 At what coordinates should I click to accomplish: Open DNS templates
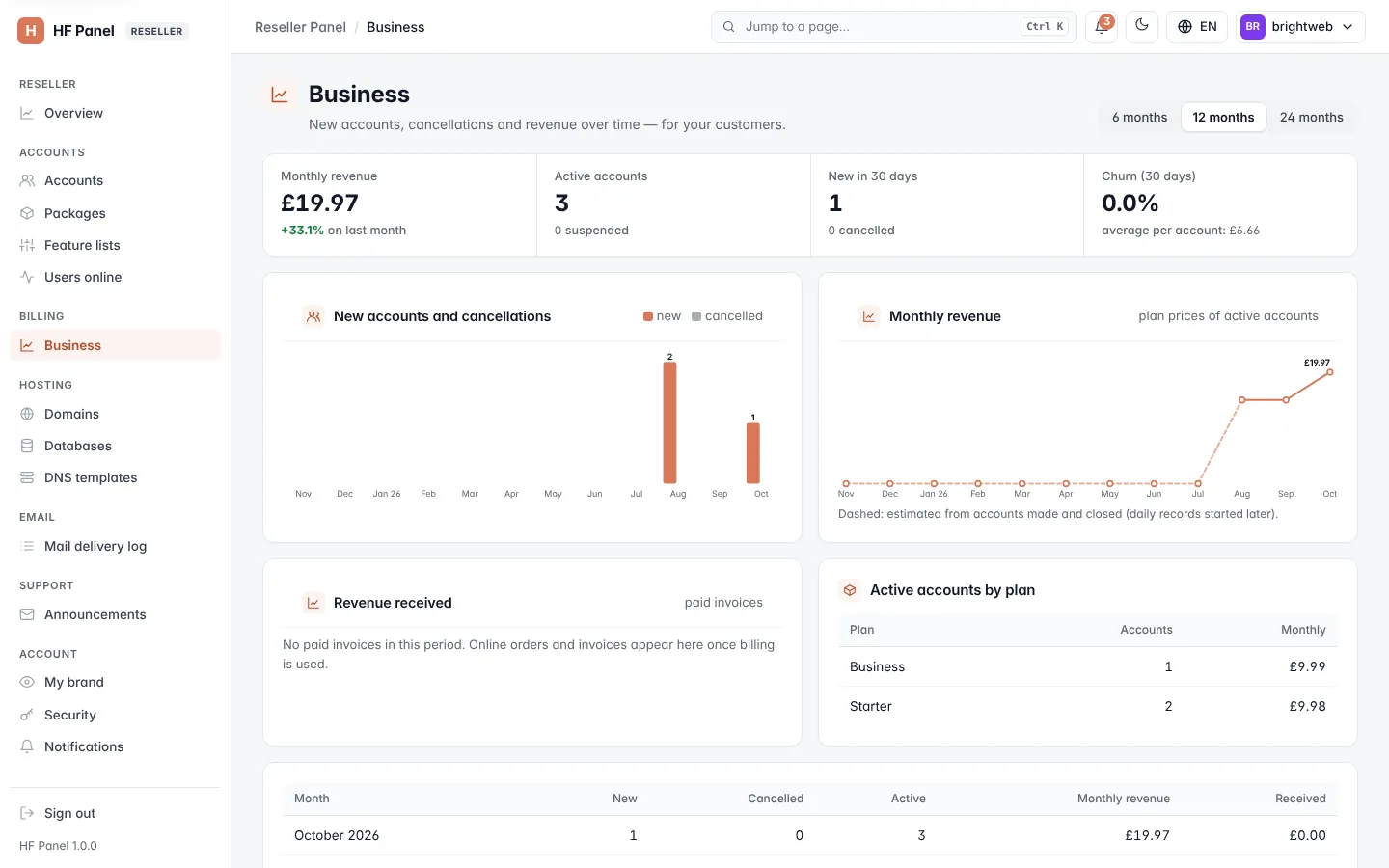pos(115,477)
